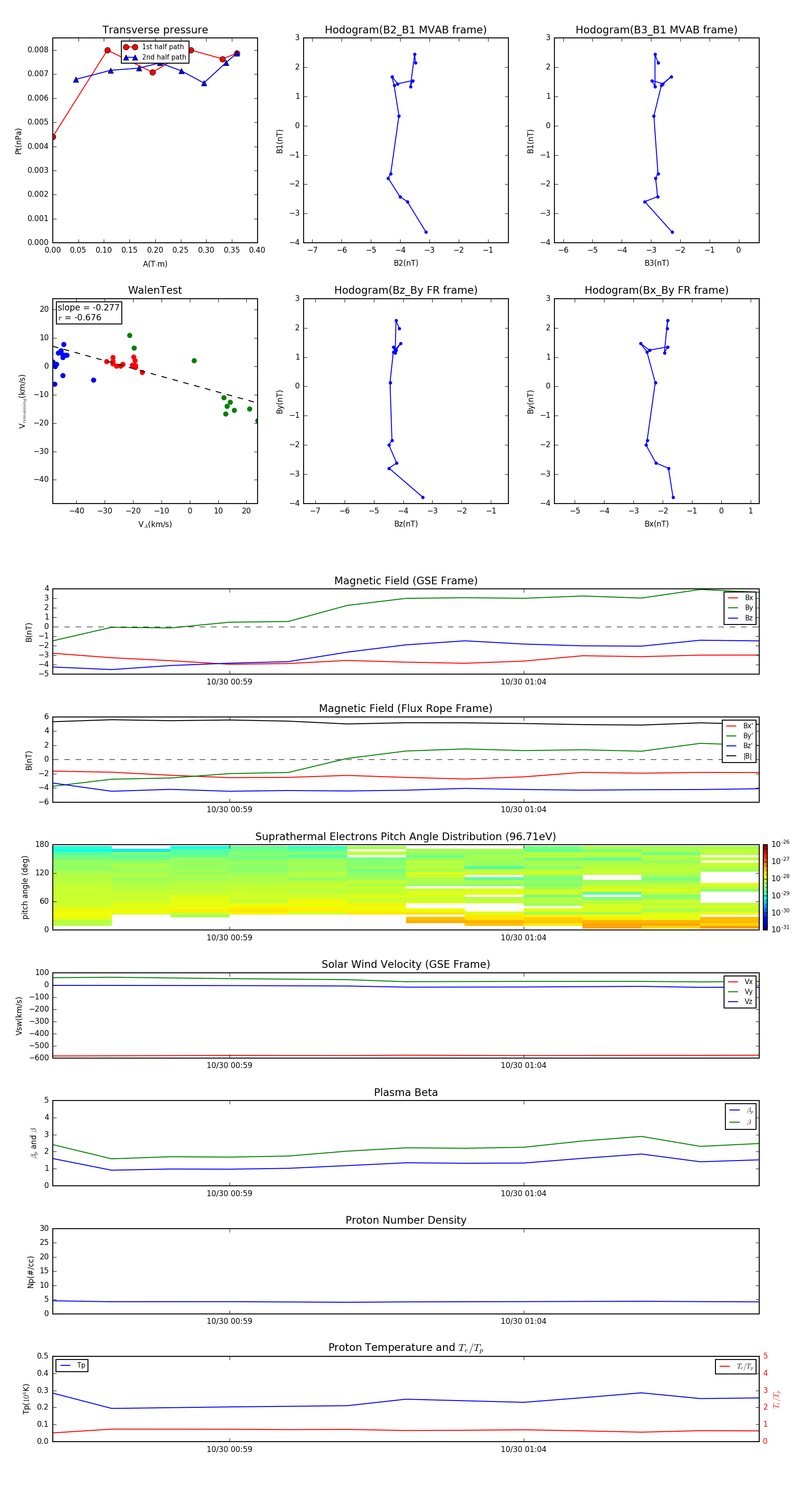Click 'Bz(nT)' x-axis label
The image size is (812, 1489).
[406, 524]
